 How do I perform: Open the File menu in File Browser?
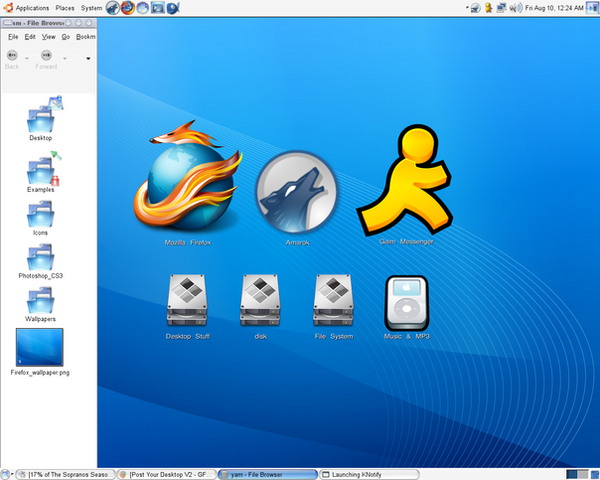(x=13, y=37)
